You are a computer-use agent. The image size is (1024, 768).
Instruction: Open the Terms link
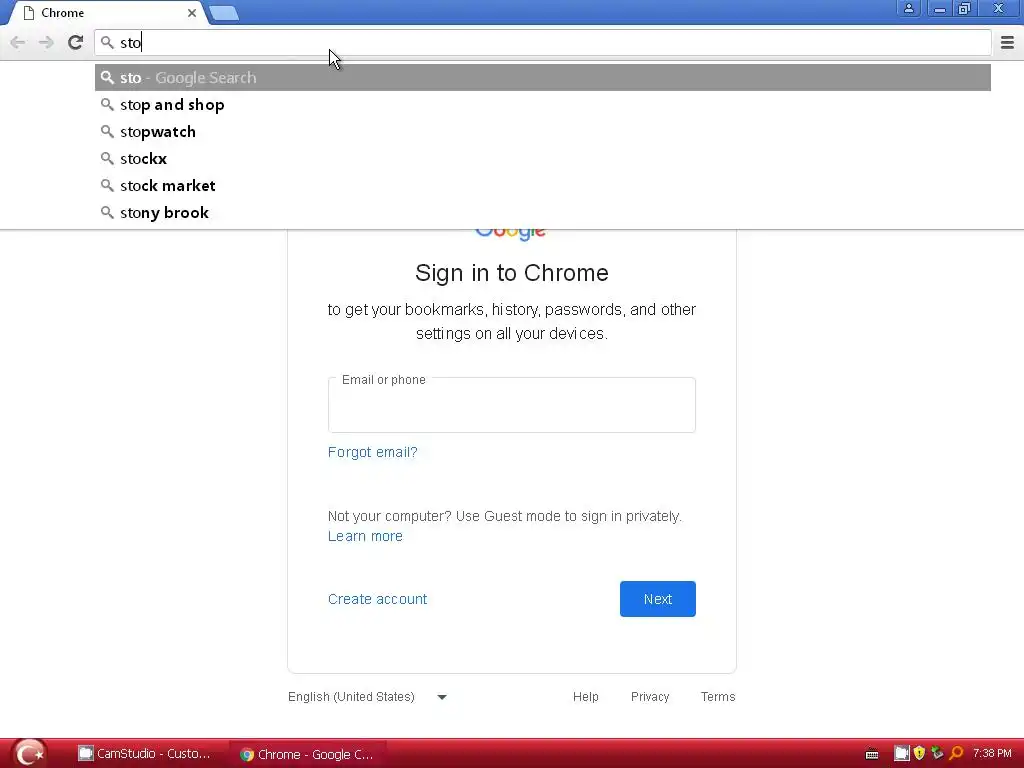tap(718, 697)
